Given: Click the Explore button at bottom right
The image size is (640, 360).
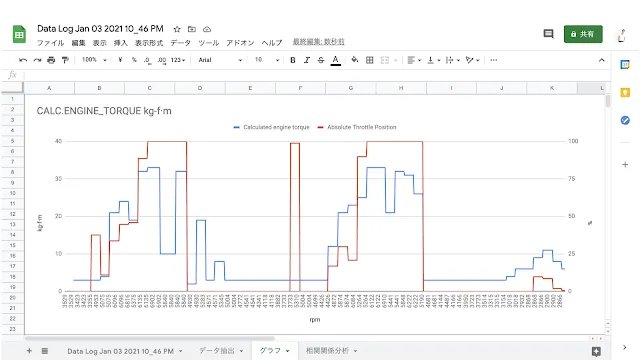Looking at the screenshot, I should coord(596,351).
